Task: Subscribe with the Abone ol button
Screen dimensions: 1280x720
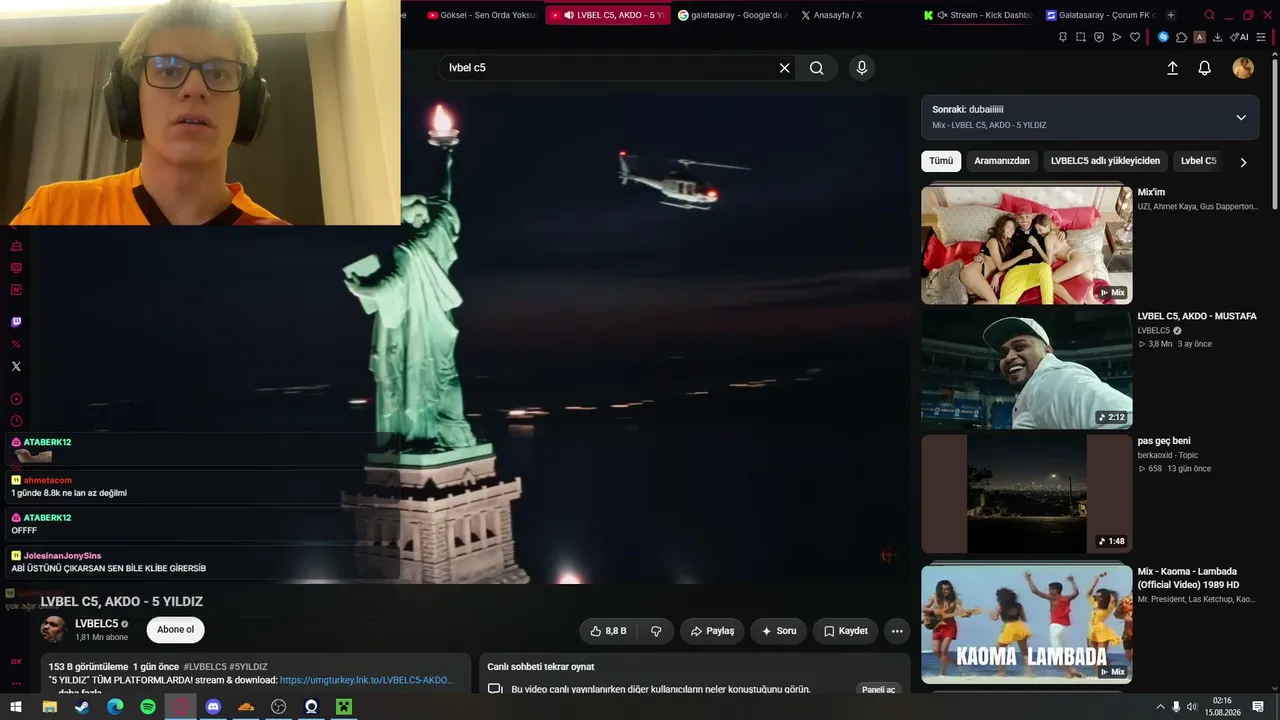Action: coord(175,630)
